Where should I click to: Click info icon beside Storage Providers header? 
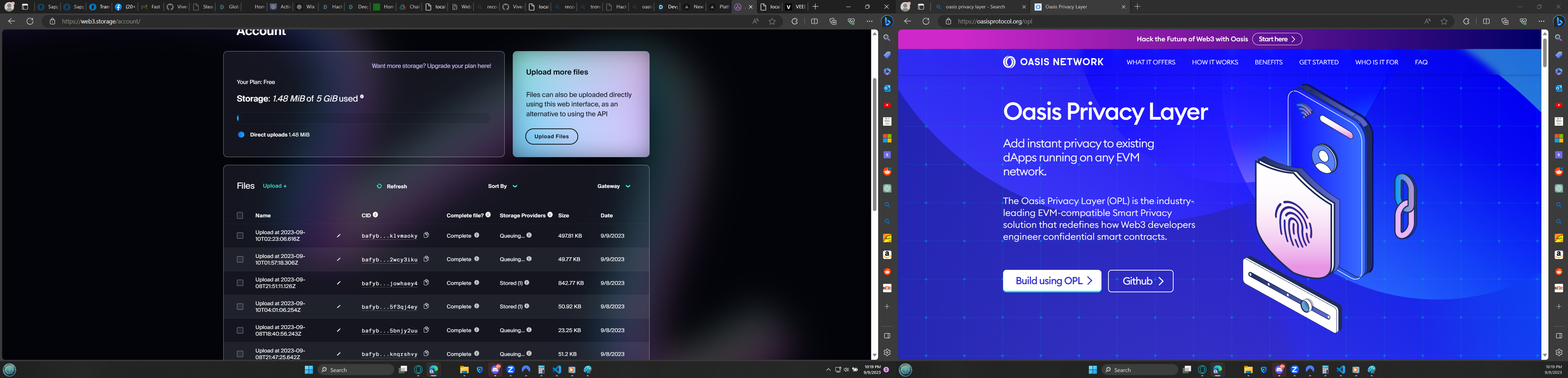[549, 215]
